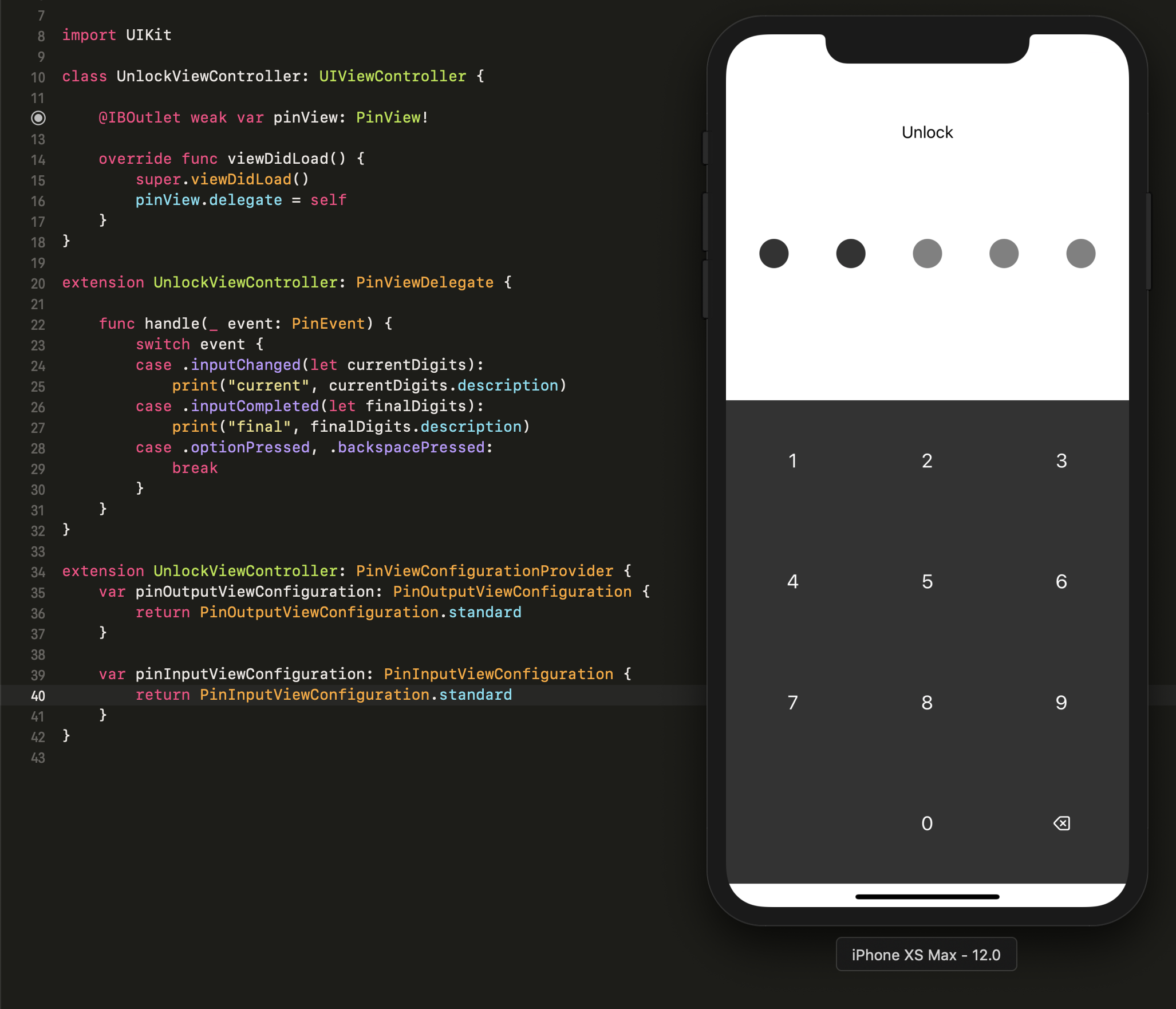The height and width of the screenshot is (1009, 1176).
Task: Click the backspace icon on the keypad
Action: [x=1061, y=821]
